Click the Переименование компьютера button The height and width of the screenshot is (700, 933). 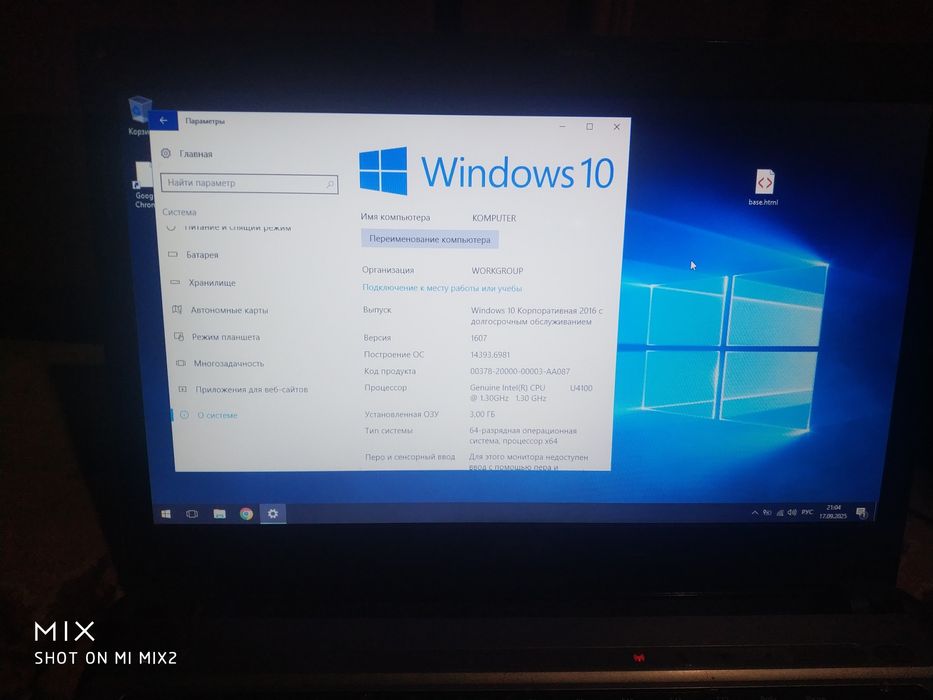coord(430,239)
